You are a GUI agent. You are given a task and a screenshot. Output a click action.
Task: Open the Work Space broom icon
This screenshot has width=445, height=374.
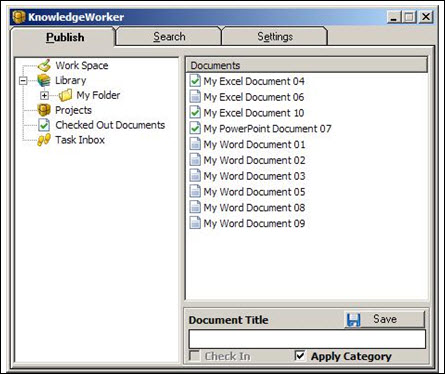(44, 65)
